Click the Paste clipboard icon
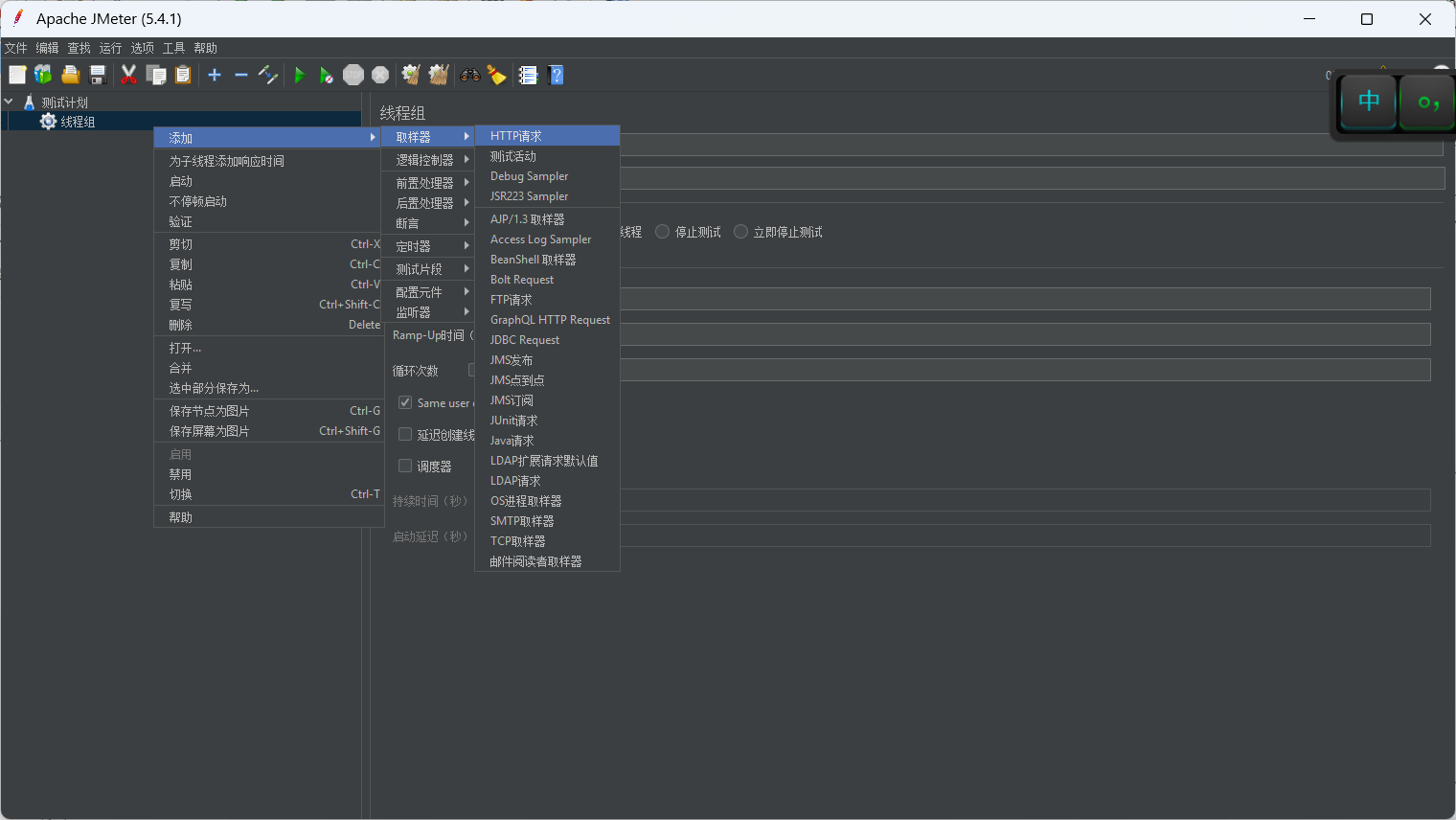 coord(183,75)
